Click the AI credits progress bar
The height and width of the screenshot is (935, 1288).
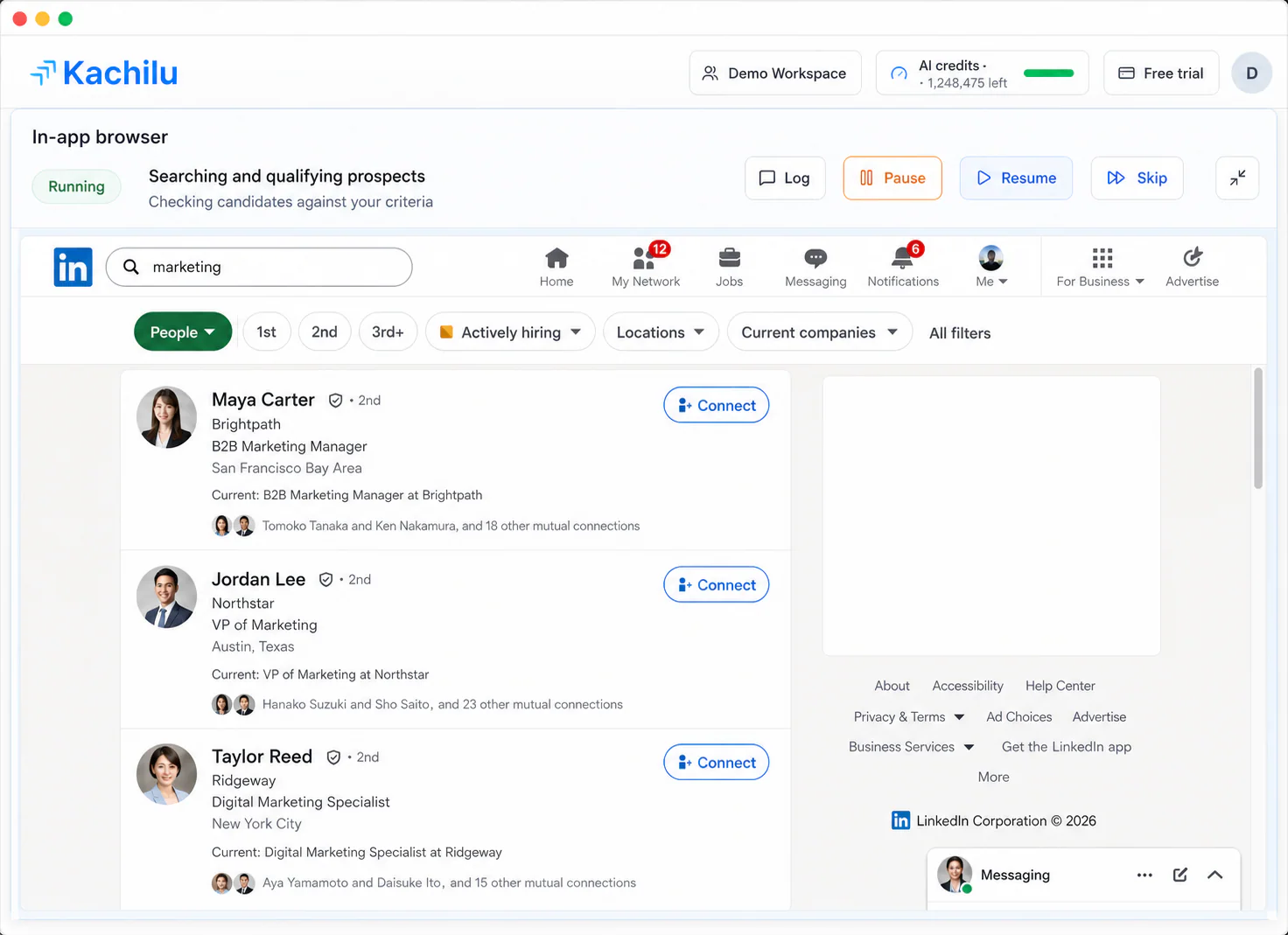click(x=1048, y=73)
